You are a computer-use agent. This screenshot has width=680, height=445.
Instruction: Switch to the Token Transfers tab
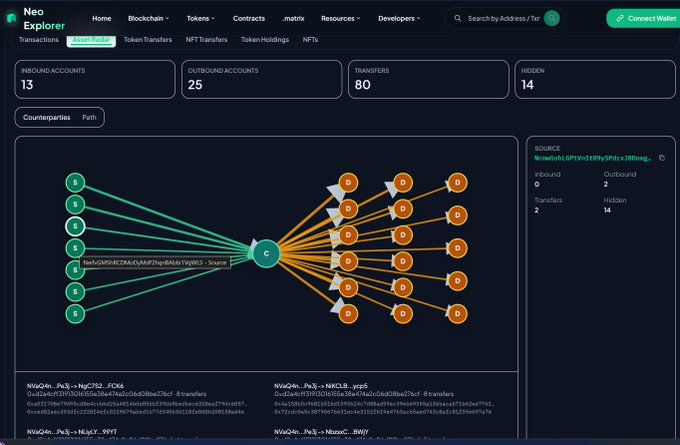click(x=147, y=39)
